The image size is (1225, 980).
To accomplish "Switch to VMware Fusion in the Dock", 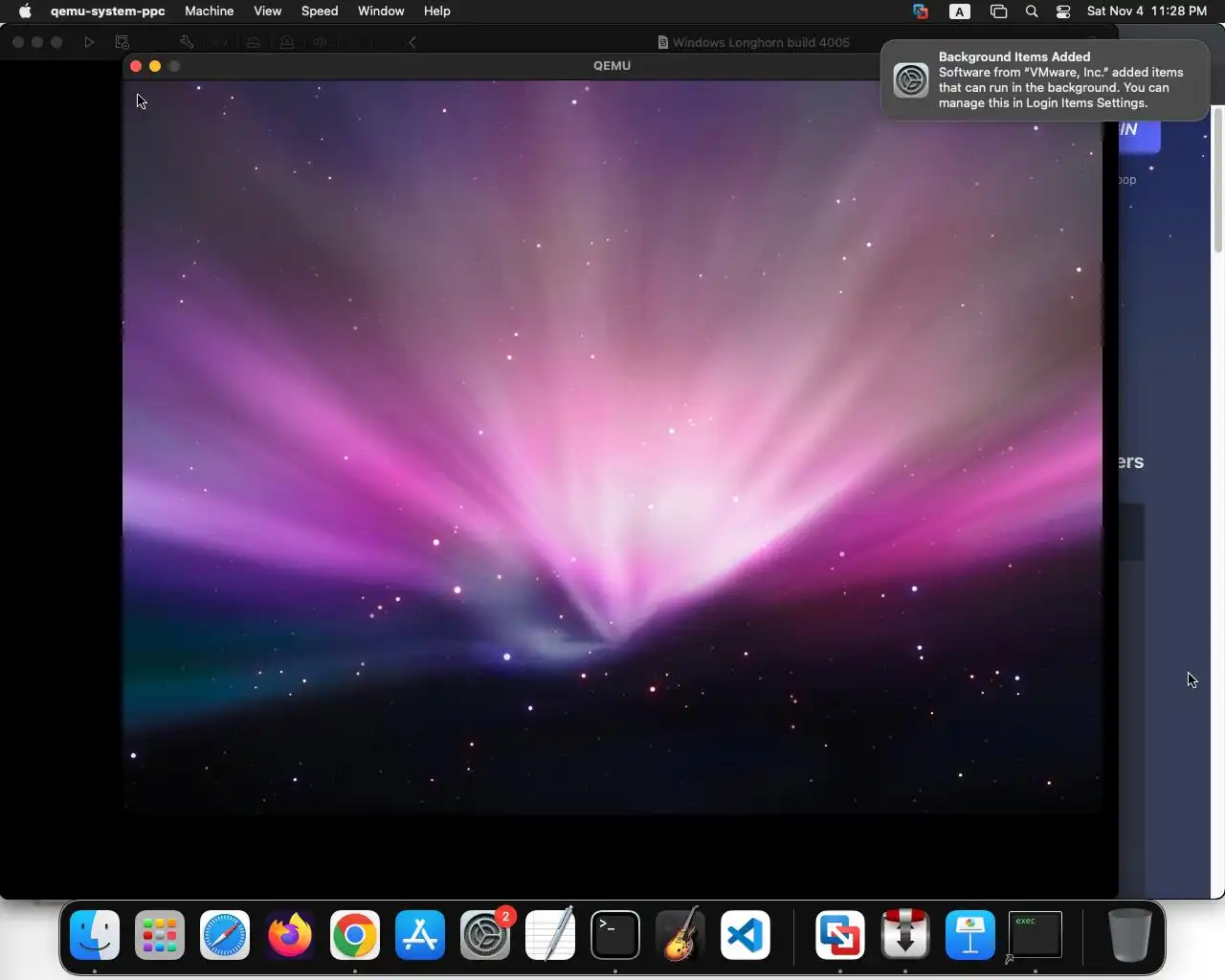I will (840, 935).
